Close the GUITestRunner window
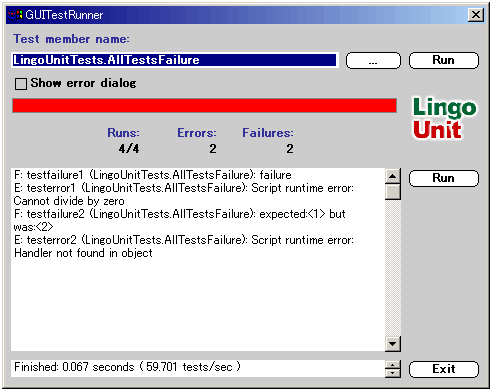The height and width of the screenshot is (391, 493). coord(476,15)
